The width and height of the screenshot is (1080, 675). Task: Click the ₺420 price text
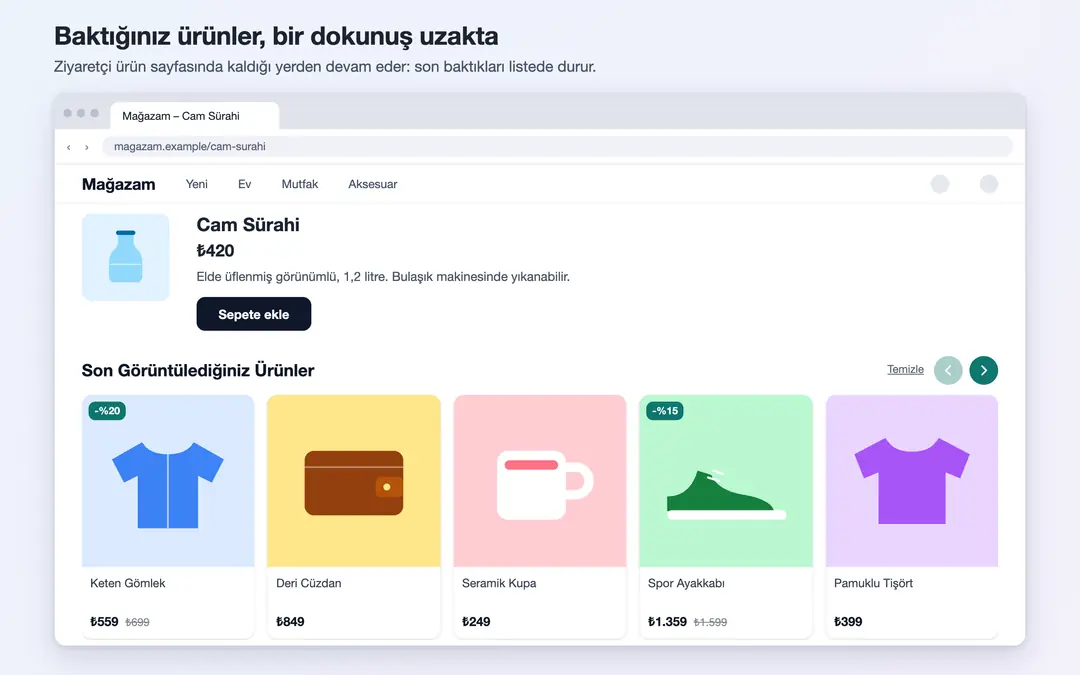point(215,251)
